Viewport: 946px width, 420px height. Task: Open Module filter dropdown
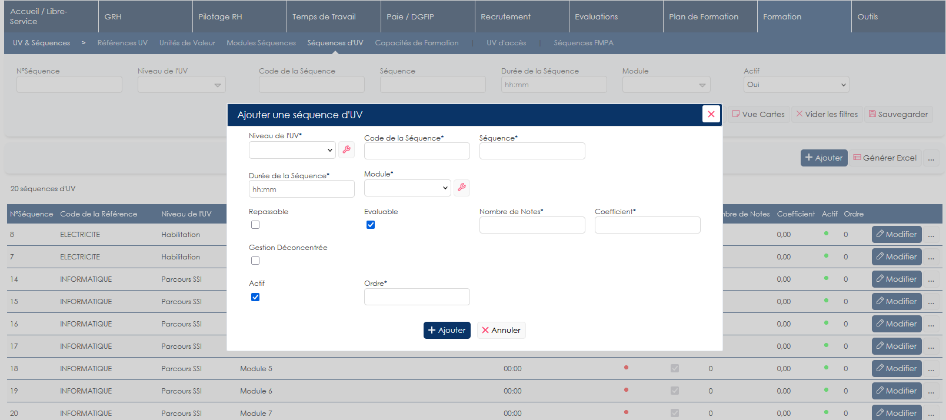point(666,85)
